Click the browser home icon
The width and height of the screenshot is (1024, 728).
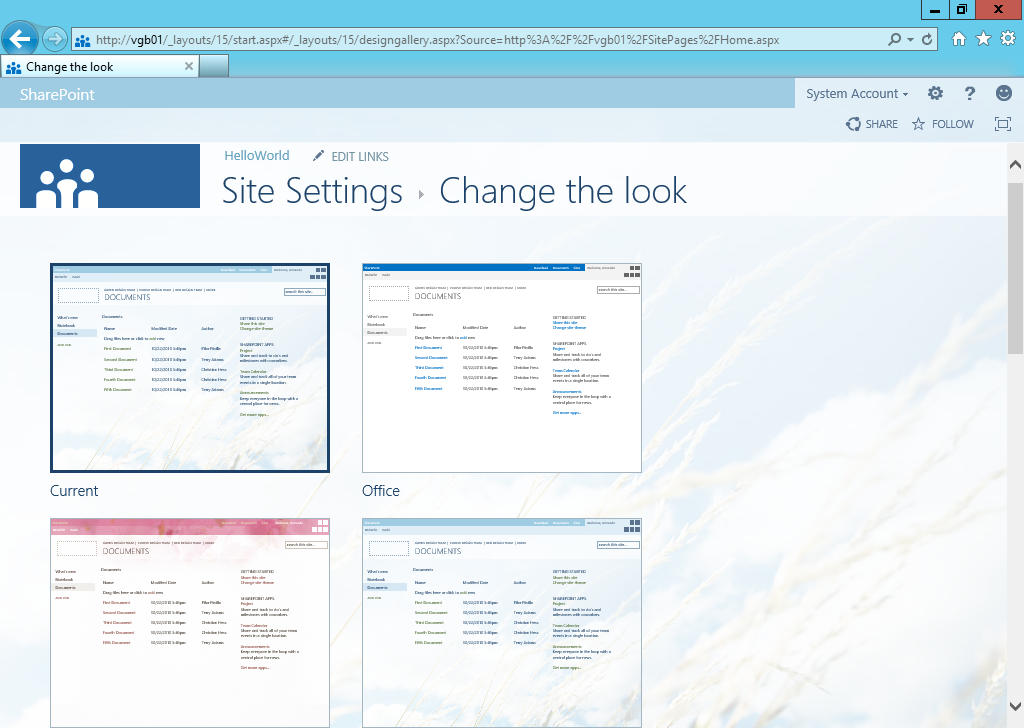957,39
